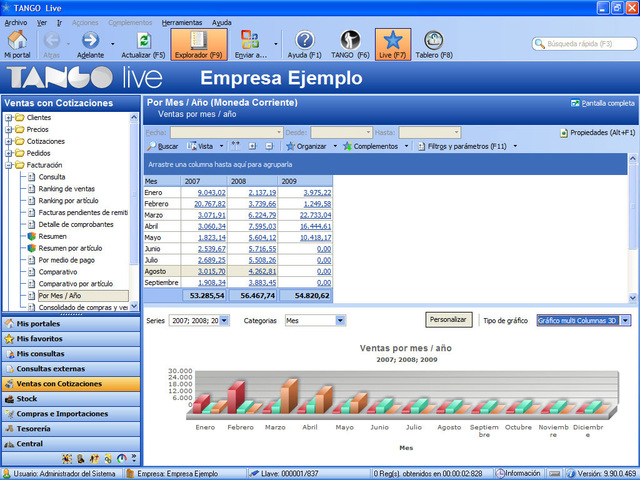Click the Personalizar button
Image resolution: width=640 pixels, height=480 pixels.
448,320
